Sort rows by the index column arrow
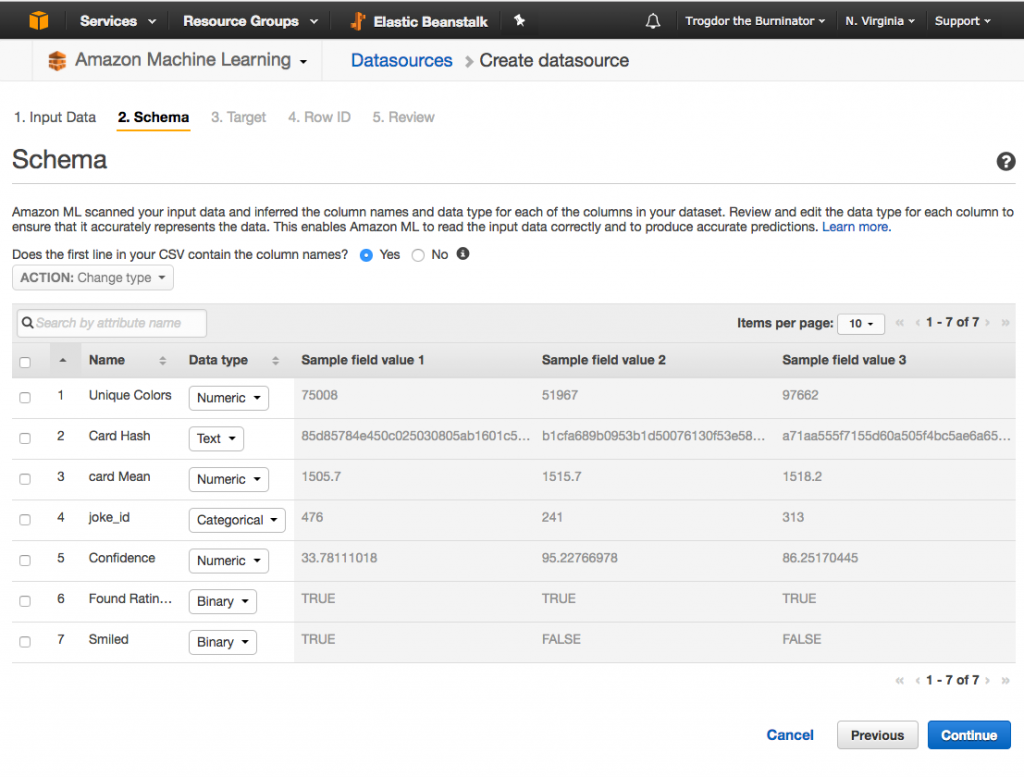This screenshot has width=1024, height=777. click(x=63, y=360)
